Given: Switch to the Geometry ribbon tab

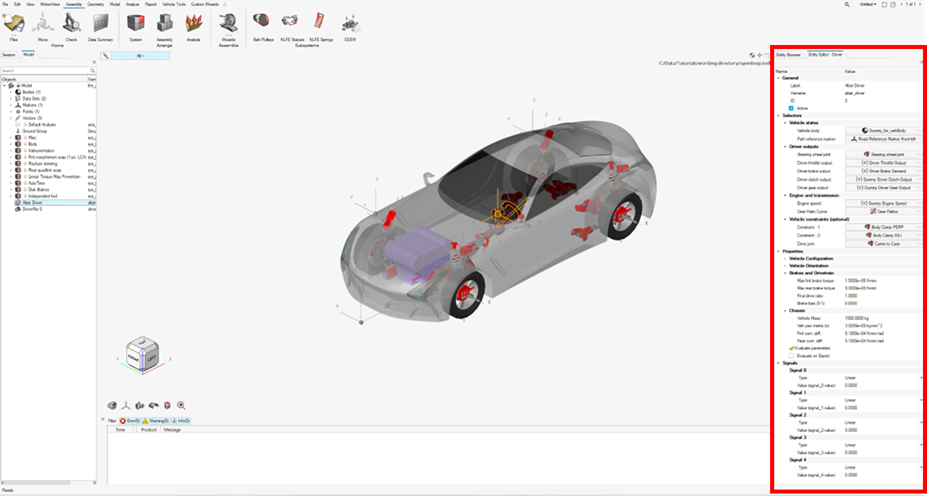Looking at the screenshot, I should 95,4.
